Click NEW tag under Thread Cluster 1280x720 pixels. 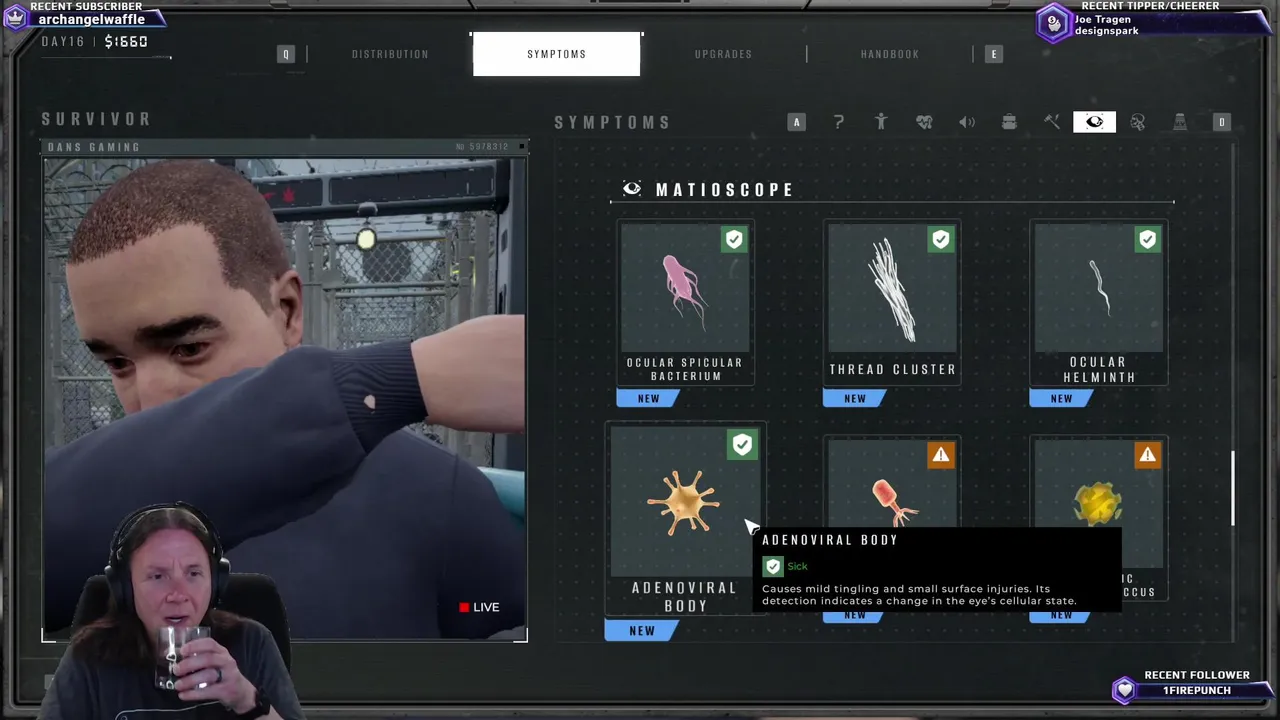855,398
